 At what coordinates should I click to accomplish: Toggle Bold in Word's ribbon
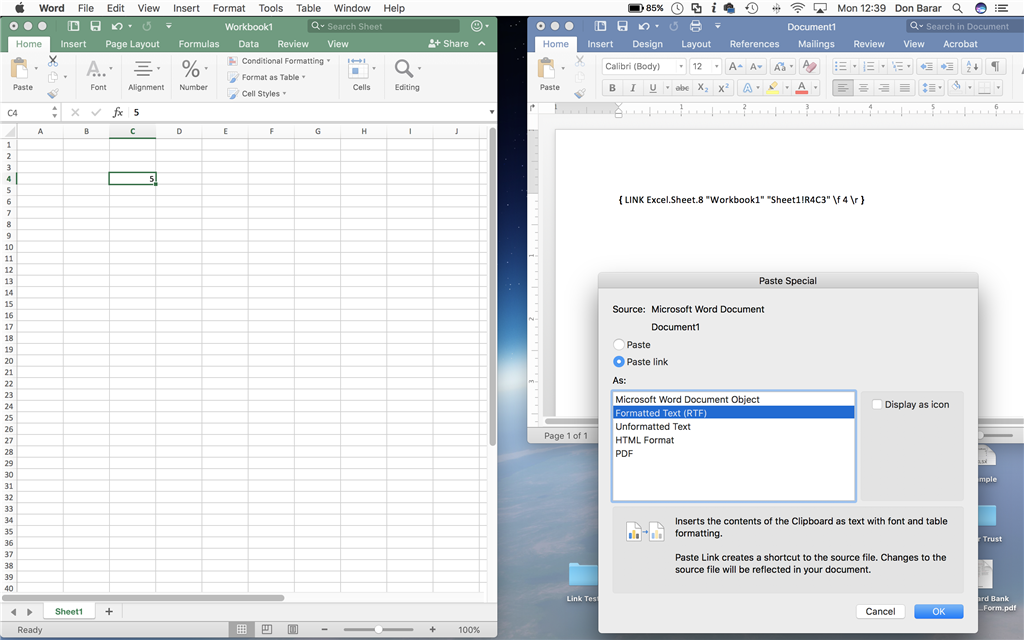click(x=612, y=88)
